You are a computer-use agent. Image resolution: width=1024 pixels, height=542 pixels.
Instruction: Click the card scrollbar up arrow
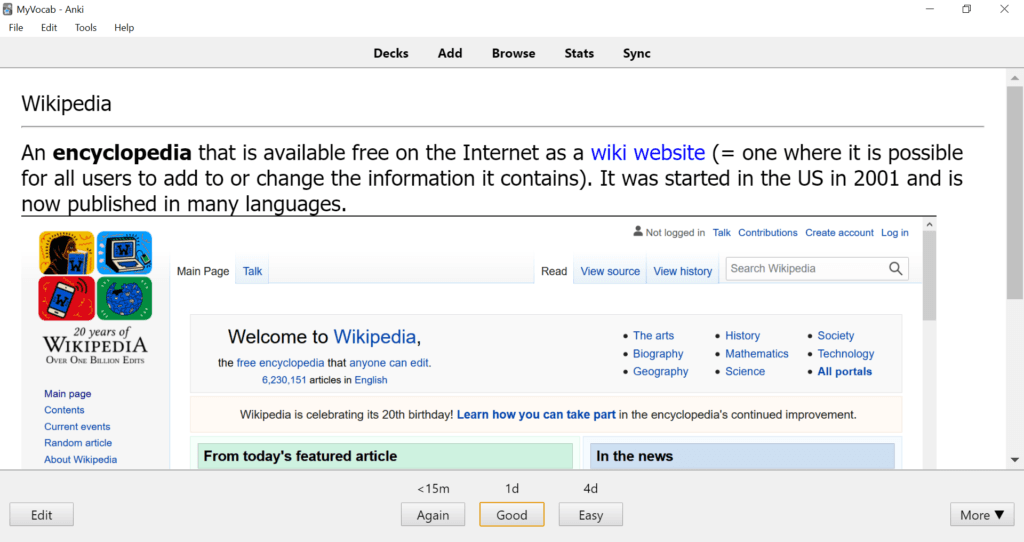click(1014, 78)
